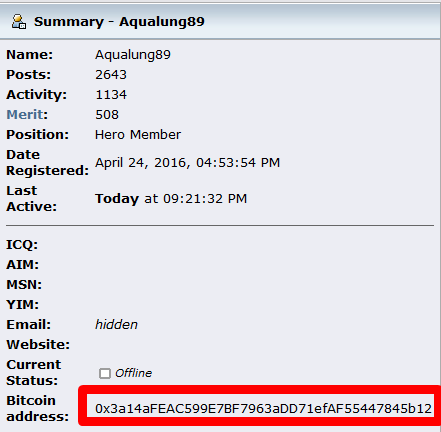Click the Offline status indicator icon
The height and width of the screenshot is (432, 441).
[x=105, y=373]
